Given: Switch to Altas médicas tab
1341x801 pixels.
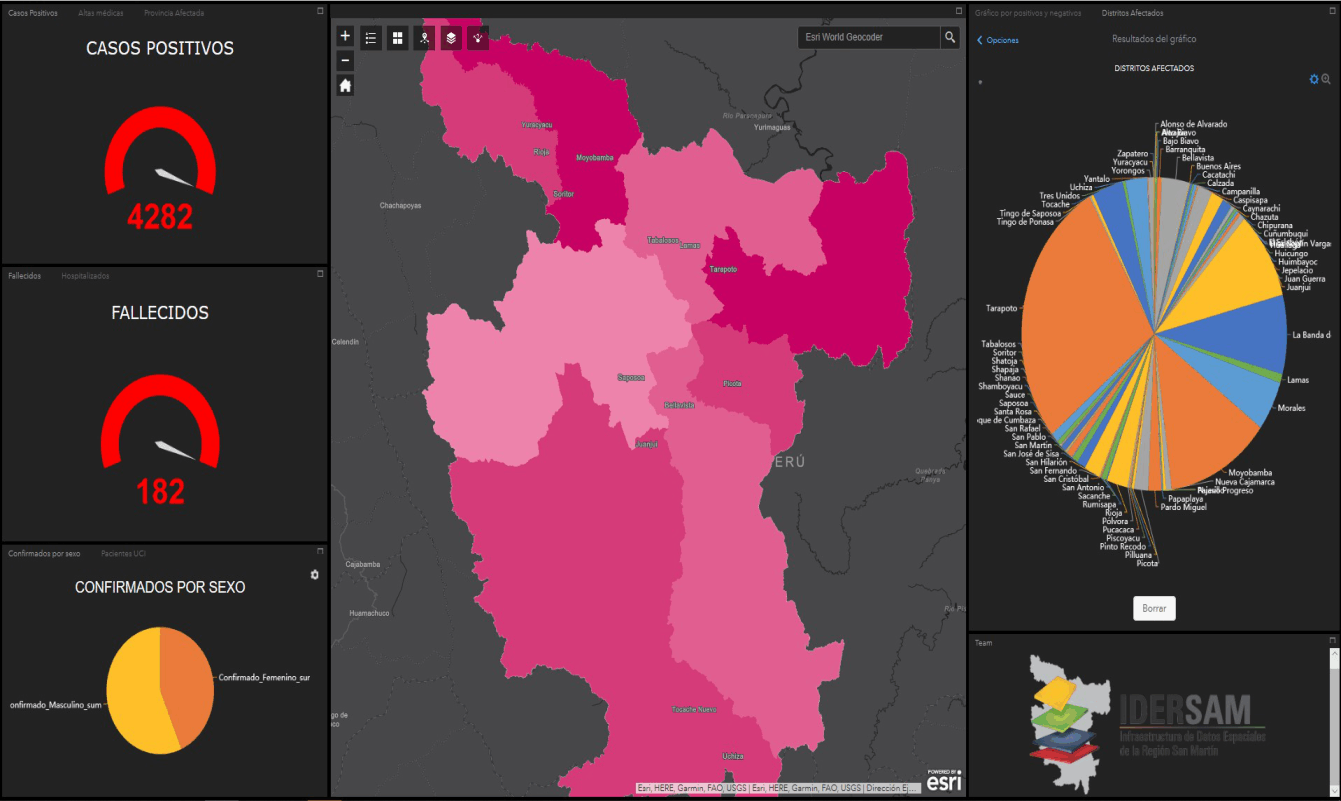Looking at the screenshot, I should pyautogui.click(x=101, y=14).
